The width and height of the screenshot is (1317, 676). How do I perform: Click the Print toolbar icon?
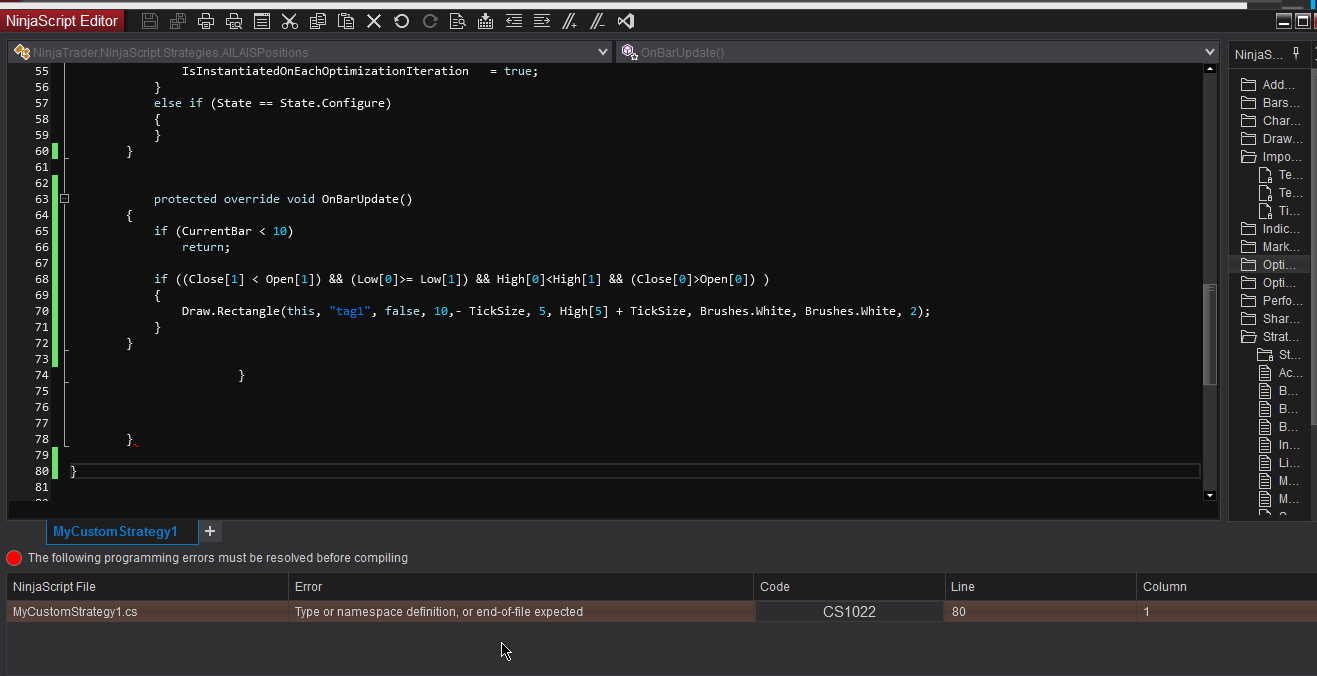(x=206, y=21)
